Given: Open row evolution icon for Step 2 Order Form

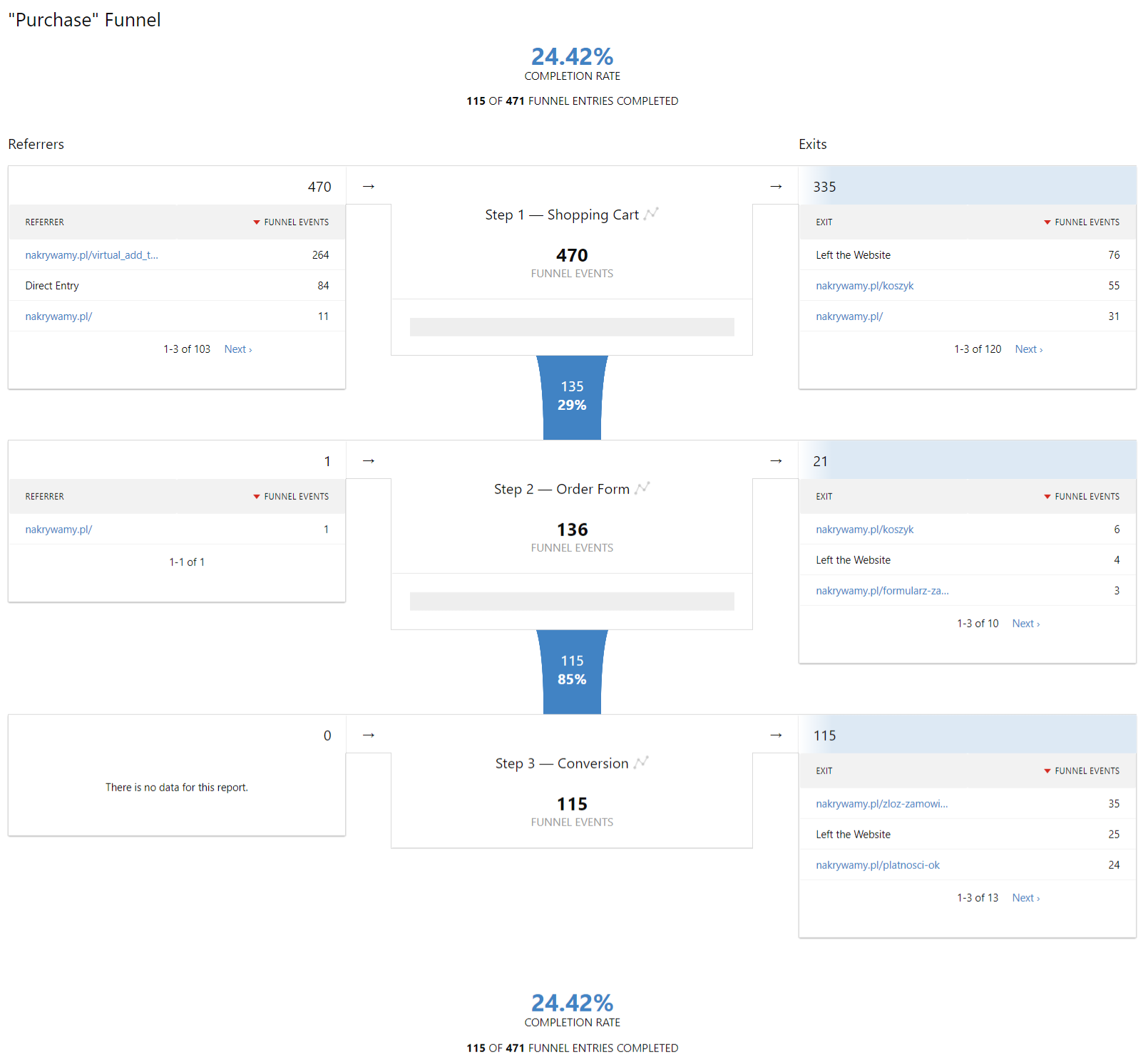Looking at the screenshot, I should [x=642, y=488].
